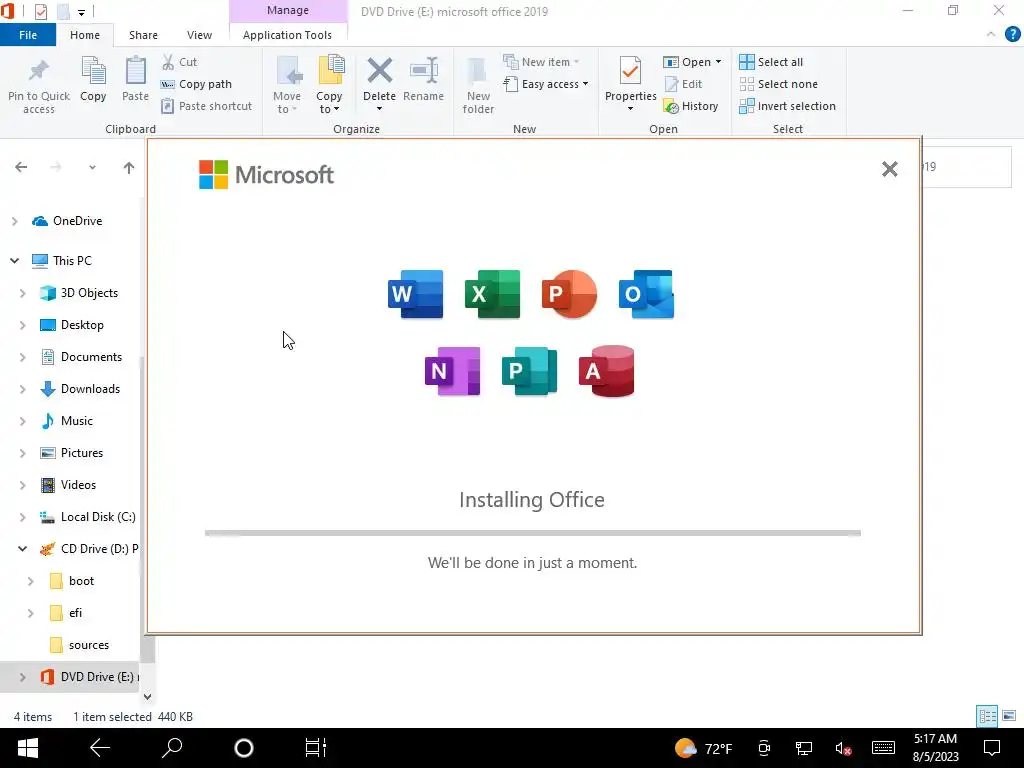Viewport: 1024px width, 768px height.
Task: Expand the 3D Objects node
Action: pyautogui.click(x=23, y=293)
